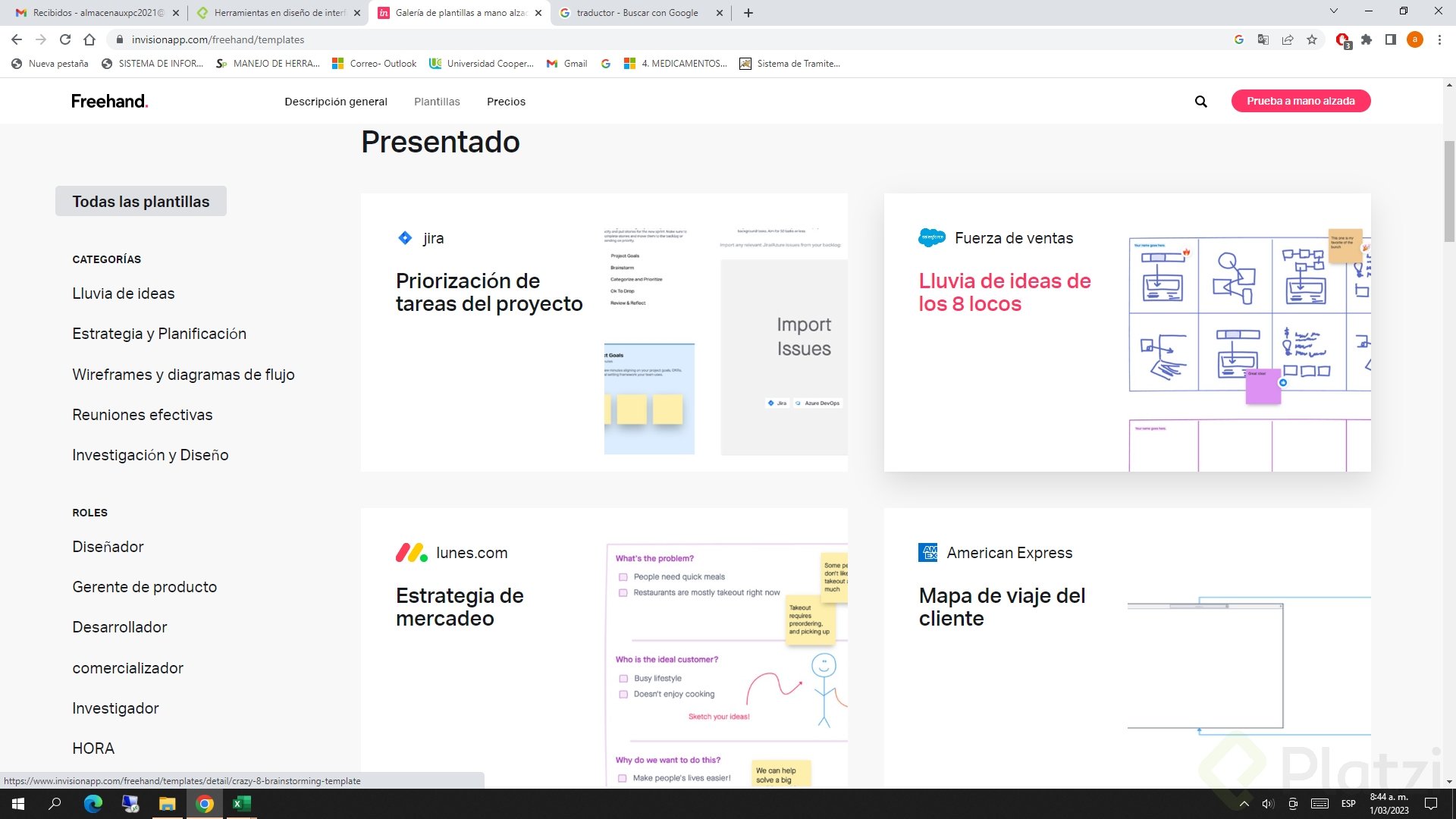Open Gmail from the bookmarks bar
Image resolution: width=1456 pixels, height=819 pixels.
tap(566, 64)
